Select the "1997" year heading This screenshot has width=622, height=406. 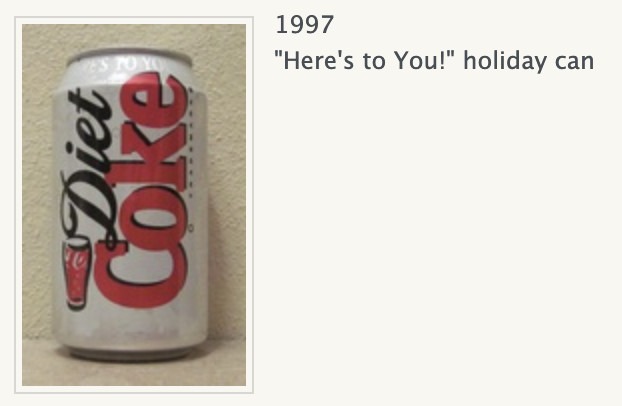304,25
